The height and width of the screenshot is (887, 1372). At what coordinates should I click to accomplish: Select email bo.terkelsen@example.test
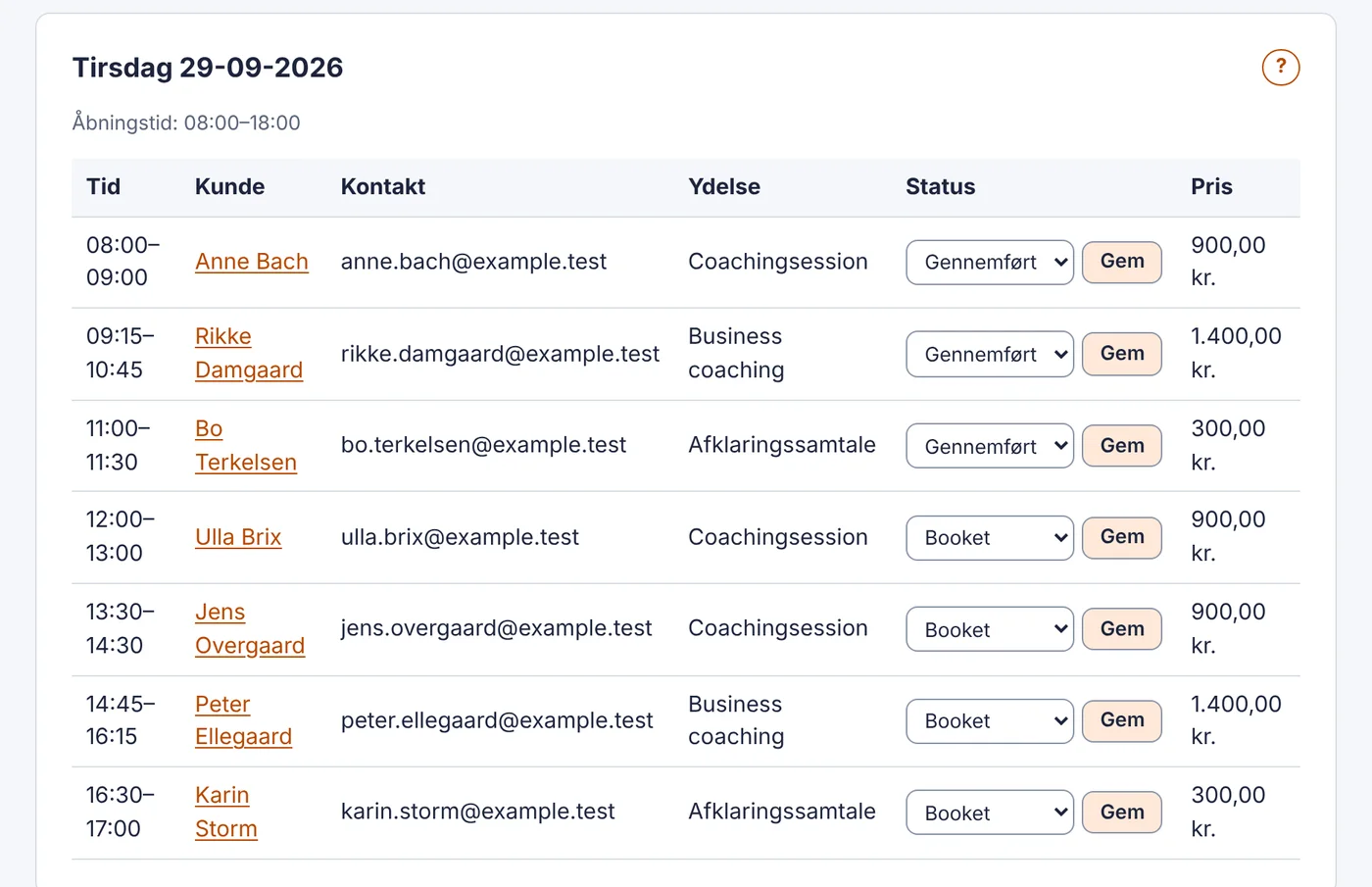[483, 445]
